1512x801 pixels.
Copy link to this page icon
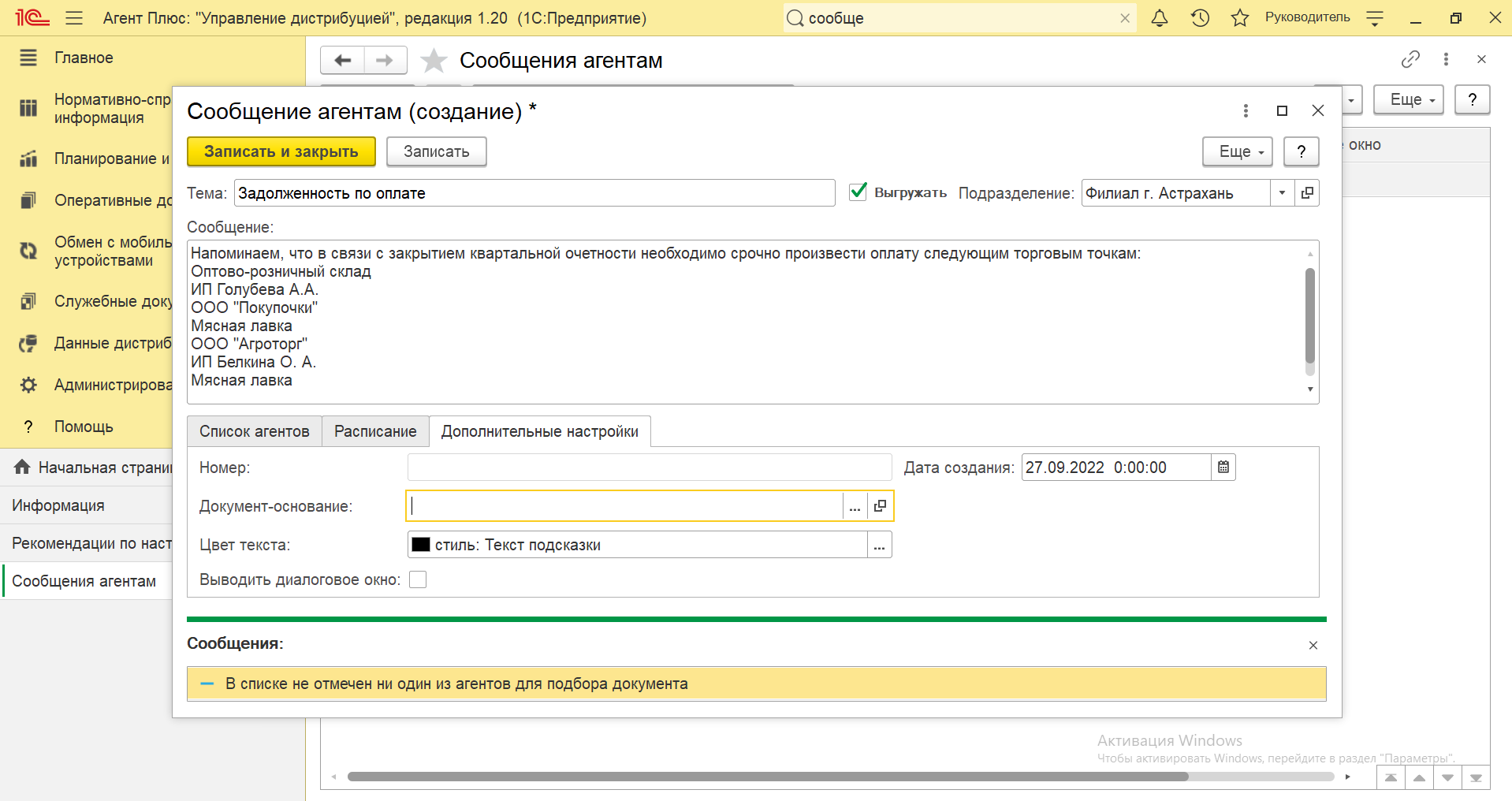tap(1410, 59)
